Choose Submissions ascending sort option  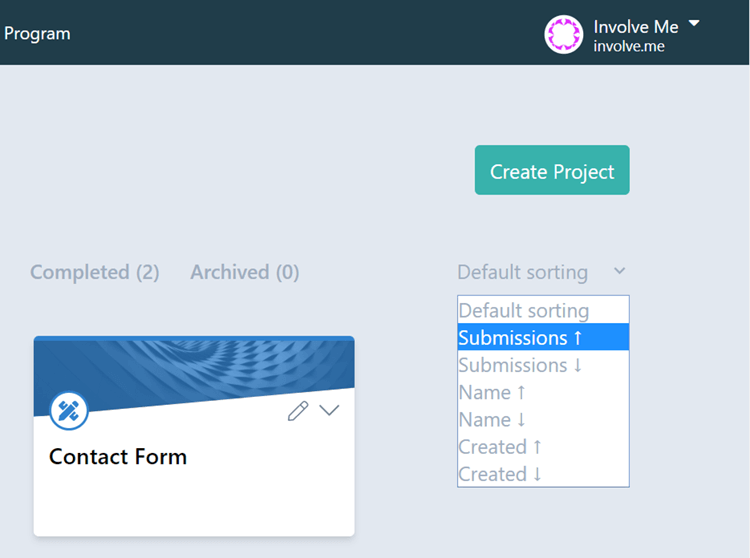click(x=543, y=337)
